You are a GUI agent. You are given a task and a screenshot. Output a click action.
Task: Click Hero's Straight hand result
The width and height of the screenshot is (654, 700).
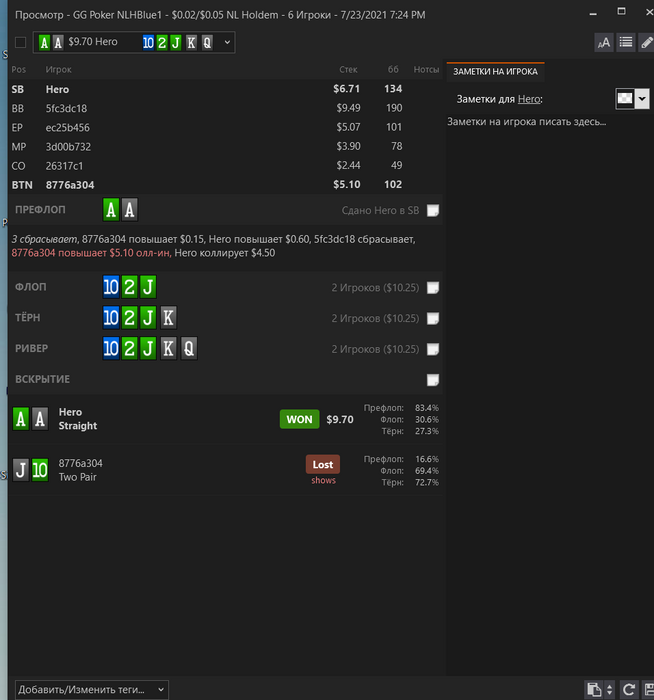(x=78, y=426)
